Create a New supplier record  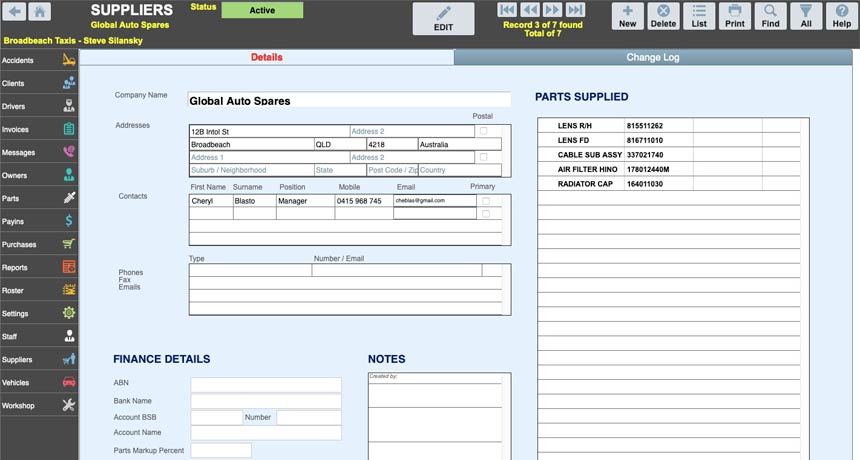(x=627, y=16)
